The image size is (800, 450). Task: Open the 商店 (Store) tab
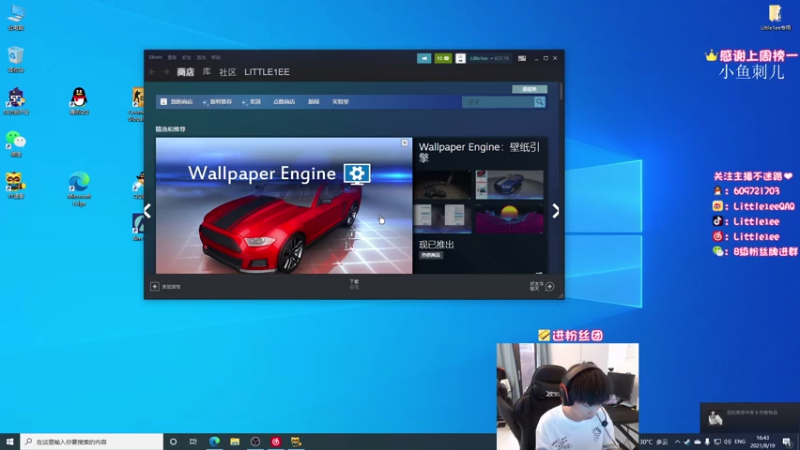pyautogui.click(x=185, y=72)
